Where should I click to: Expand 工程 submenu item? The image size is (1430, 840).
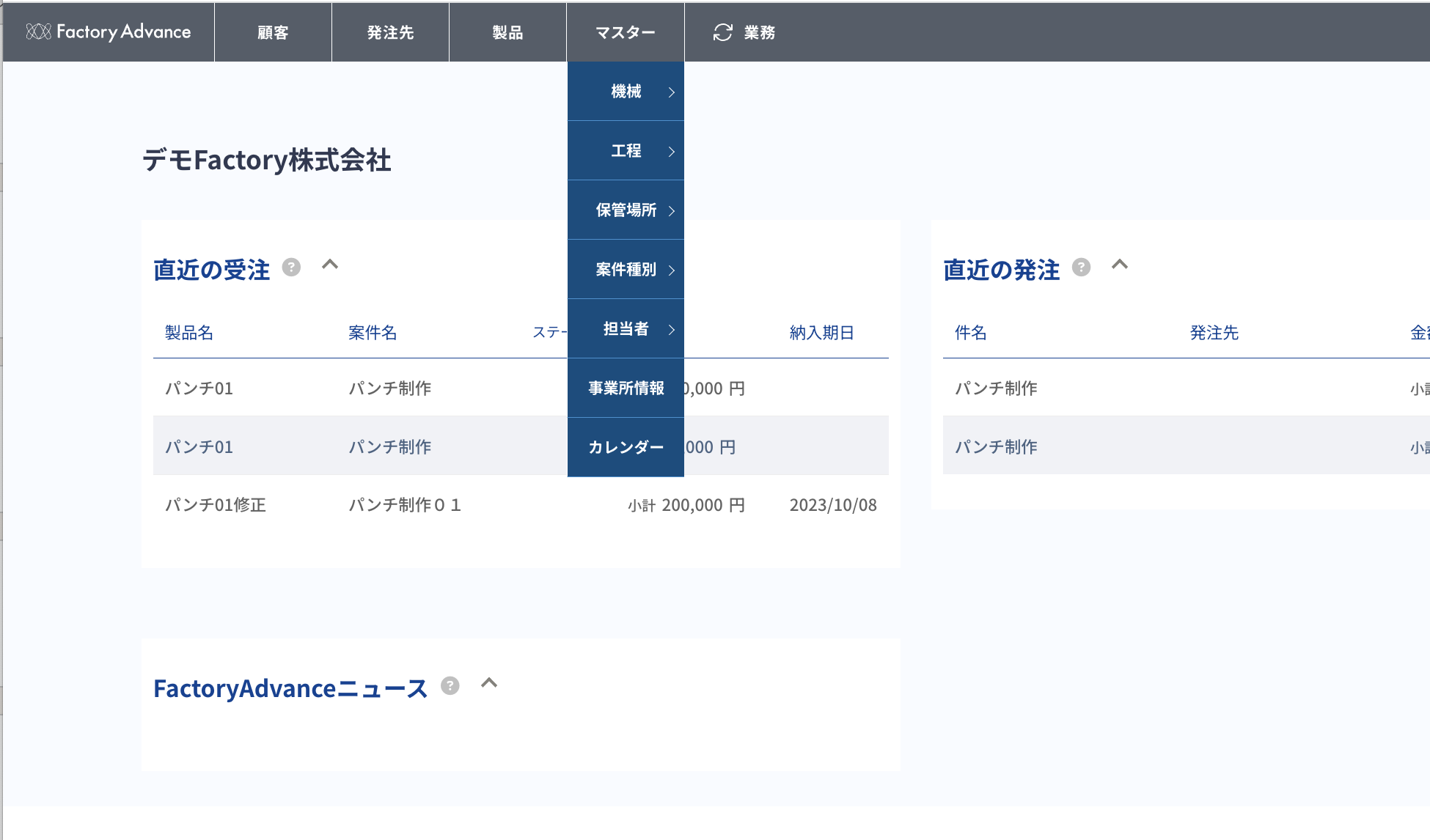tap(626, 151)
